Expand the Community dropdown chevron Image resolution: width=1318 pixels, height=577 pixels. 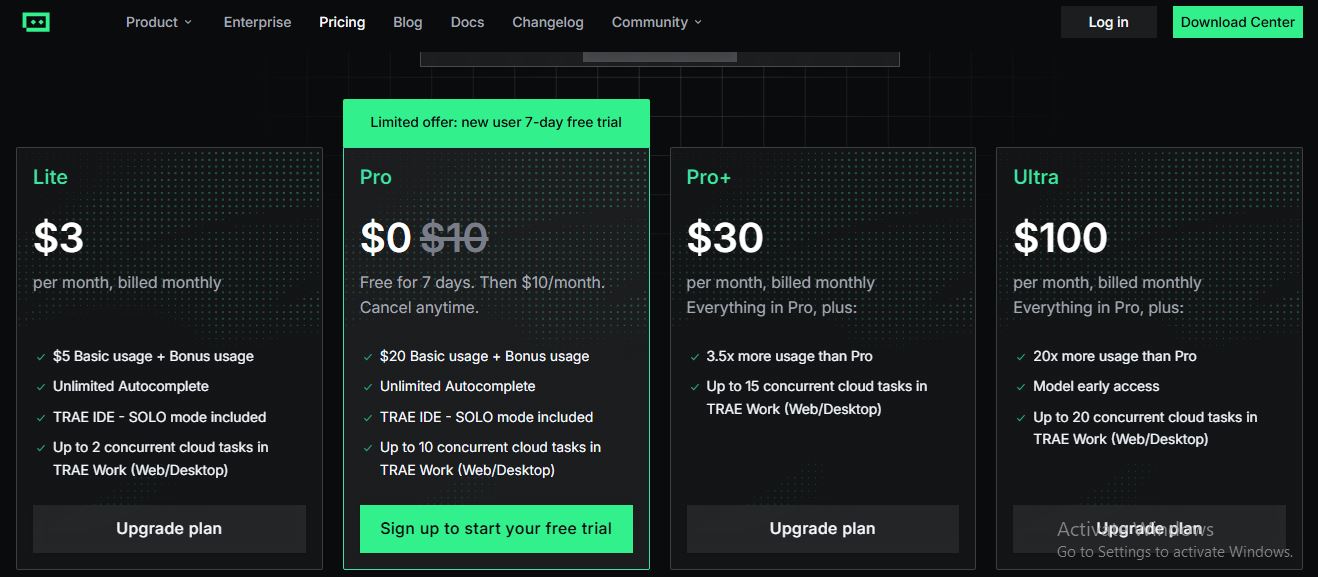(x=698, y=22)
